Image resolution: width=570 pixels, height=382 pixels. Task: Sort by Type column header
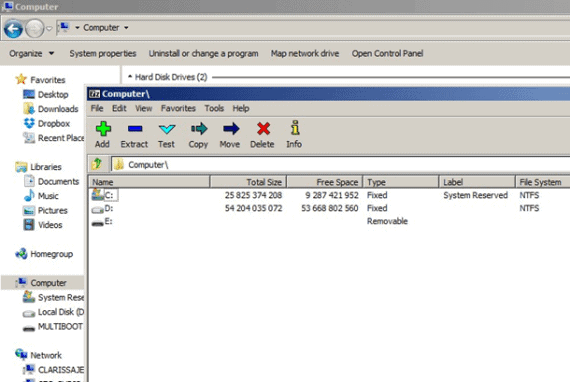(x=401, y=182)
